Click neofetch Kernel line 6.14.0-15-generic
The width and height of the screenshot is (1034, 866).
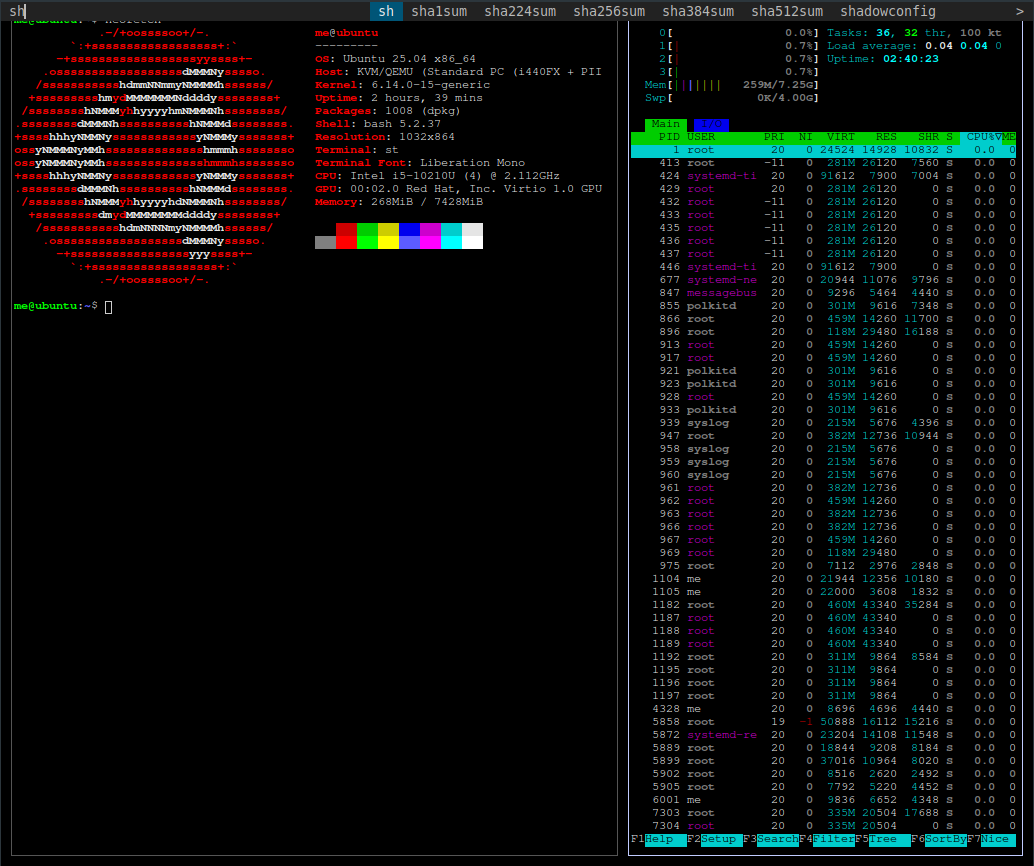pos(402,85)
